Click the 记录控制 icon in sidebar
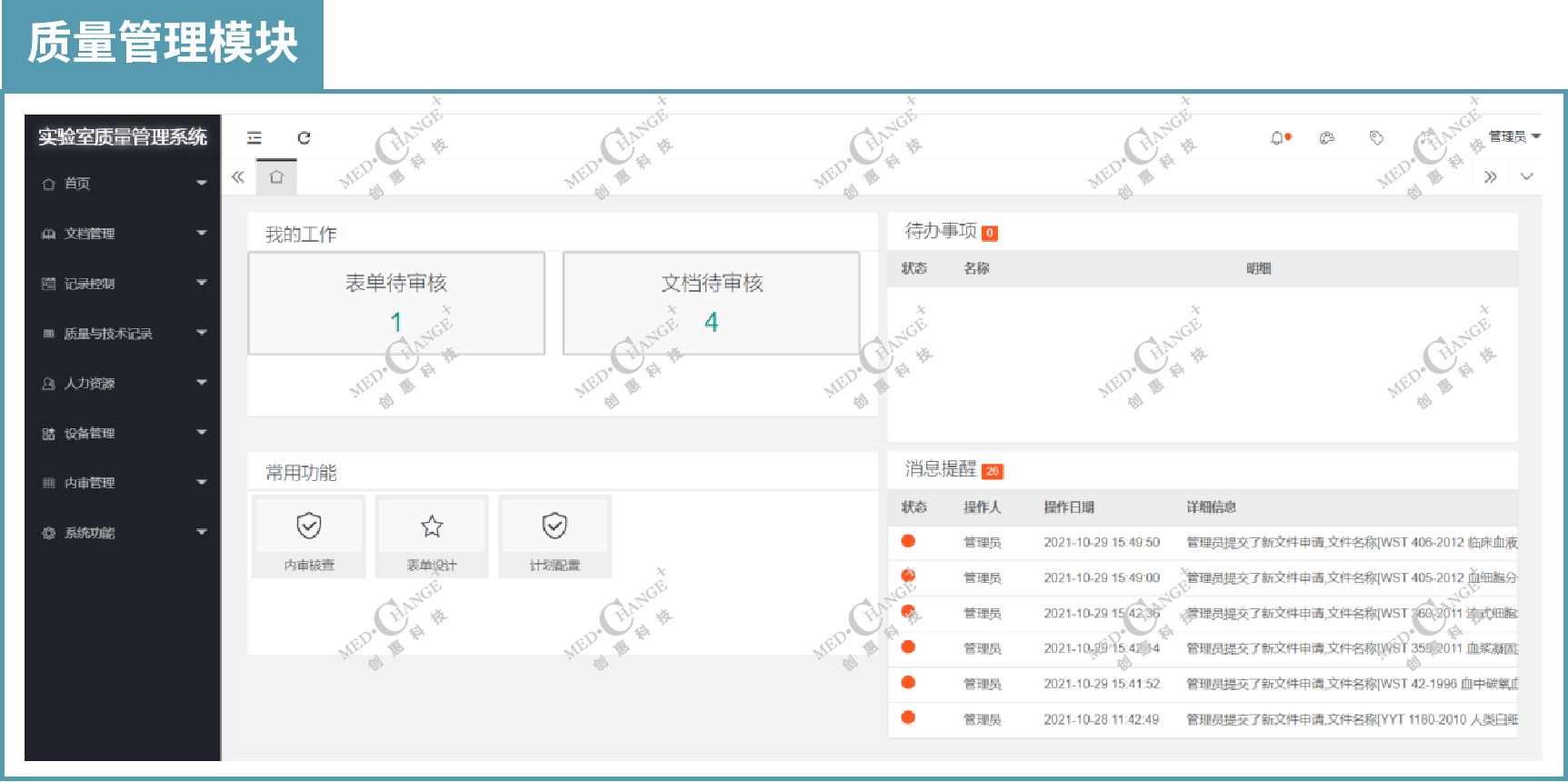 [49, 284]
